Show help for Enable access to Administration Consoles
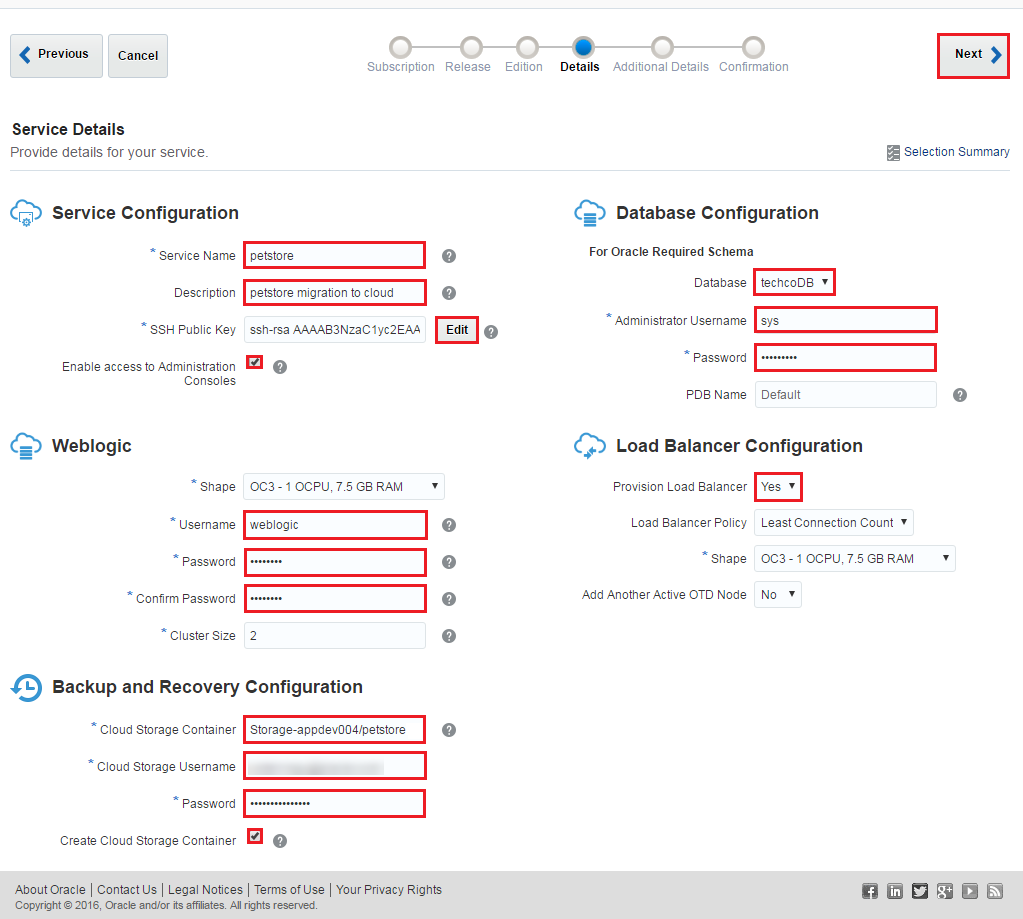Viewport: 1023px width, 919px height. (280, 367)
